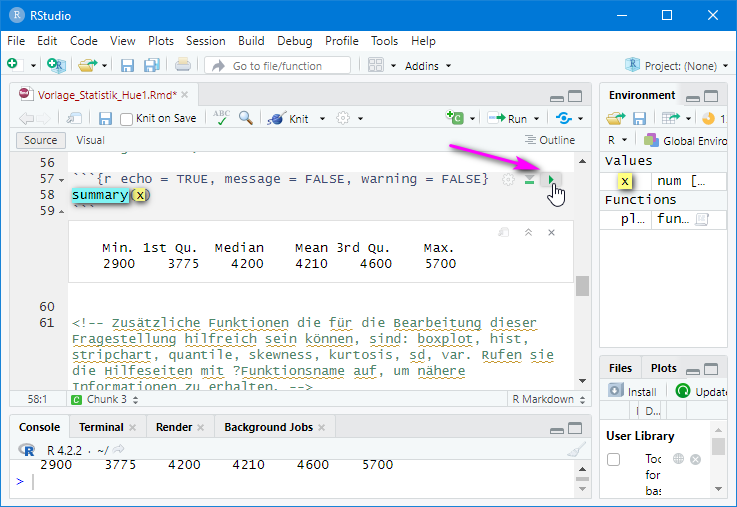
Task: Click the ABC spell check icon
Action: pos(221,117)
